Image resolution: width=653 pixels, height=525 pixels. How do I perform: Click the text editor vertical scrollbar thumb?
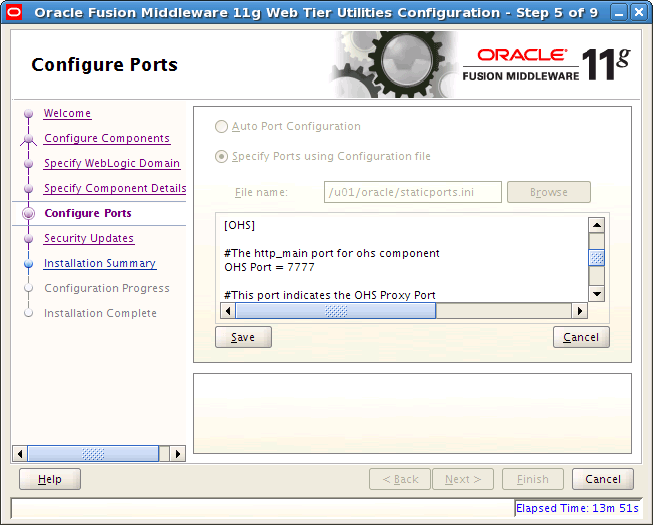pos(596,258)
